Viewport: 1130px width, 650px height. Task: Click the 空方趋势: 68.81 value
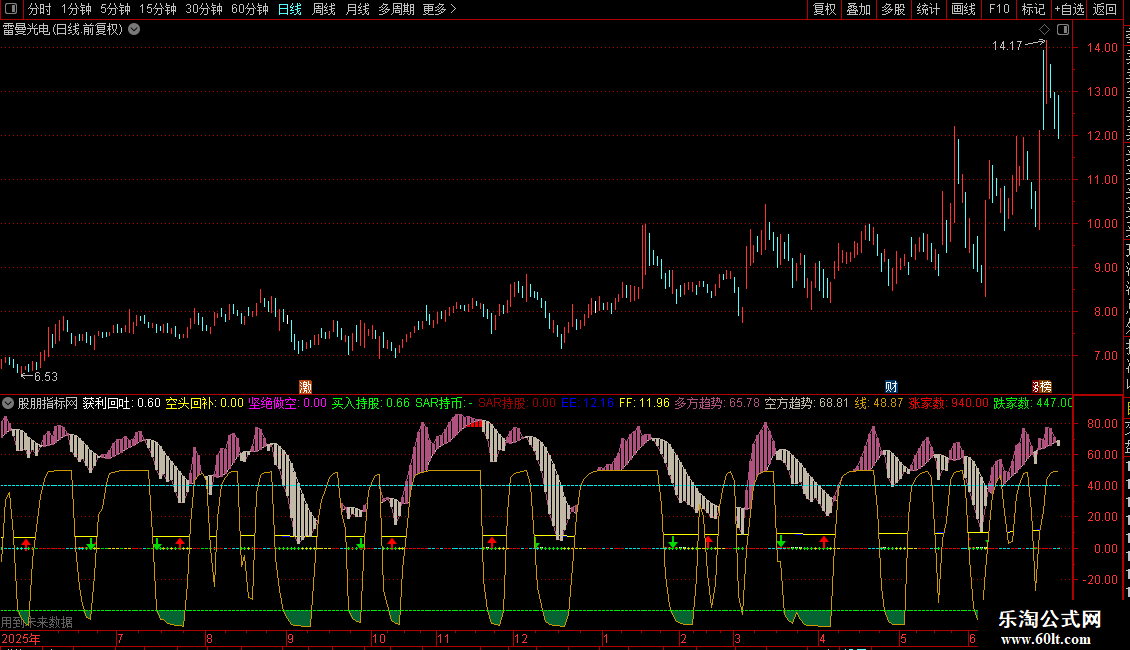pos(806,404)
